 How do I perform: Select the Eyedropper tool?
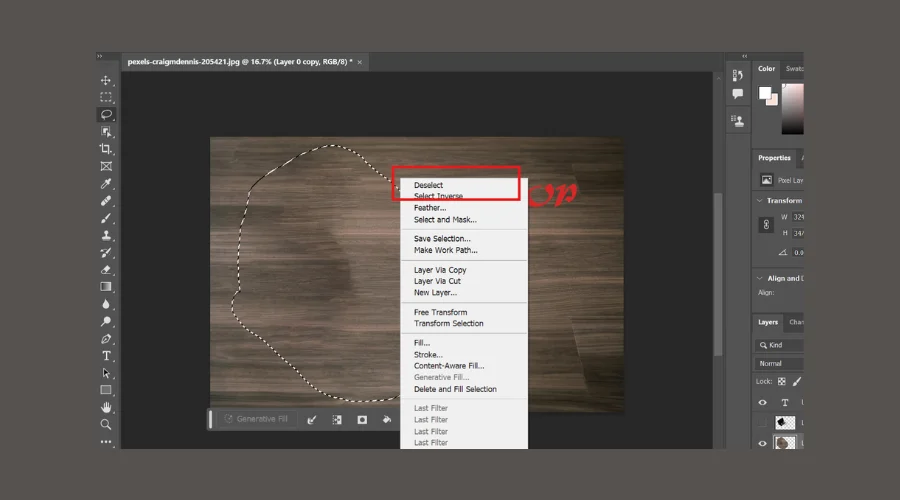[106, 184]
